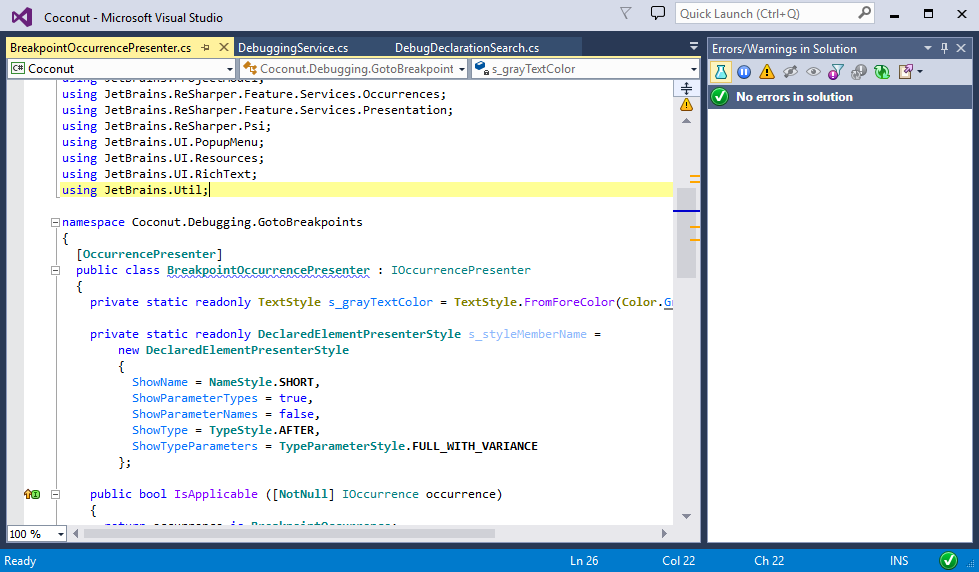Click the horizontal scrollbar left arrow
This screenshot has width=979, height=572.
tap(76, 533)
